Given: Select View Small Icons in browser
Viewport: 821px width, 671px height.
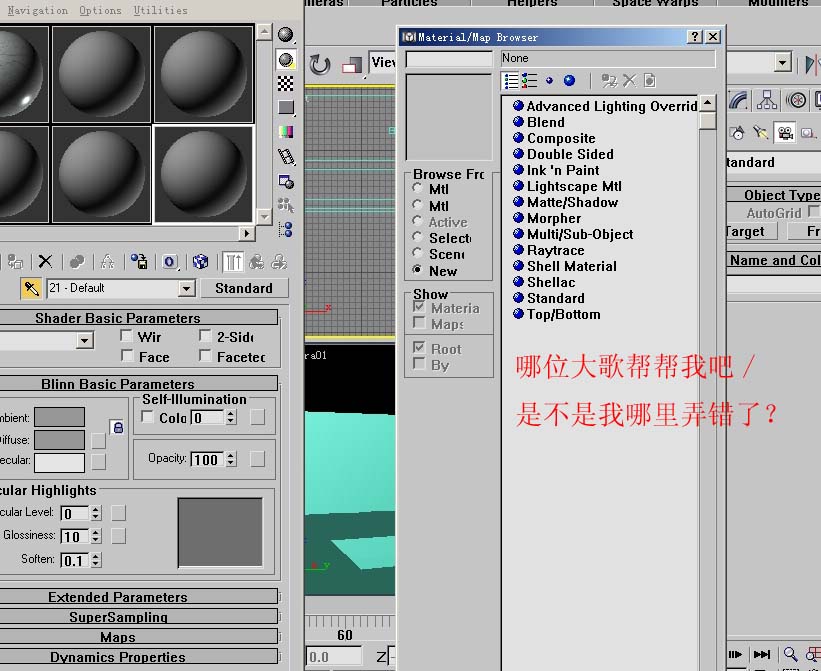Looking at the screenshot, I should [549, 81].
